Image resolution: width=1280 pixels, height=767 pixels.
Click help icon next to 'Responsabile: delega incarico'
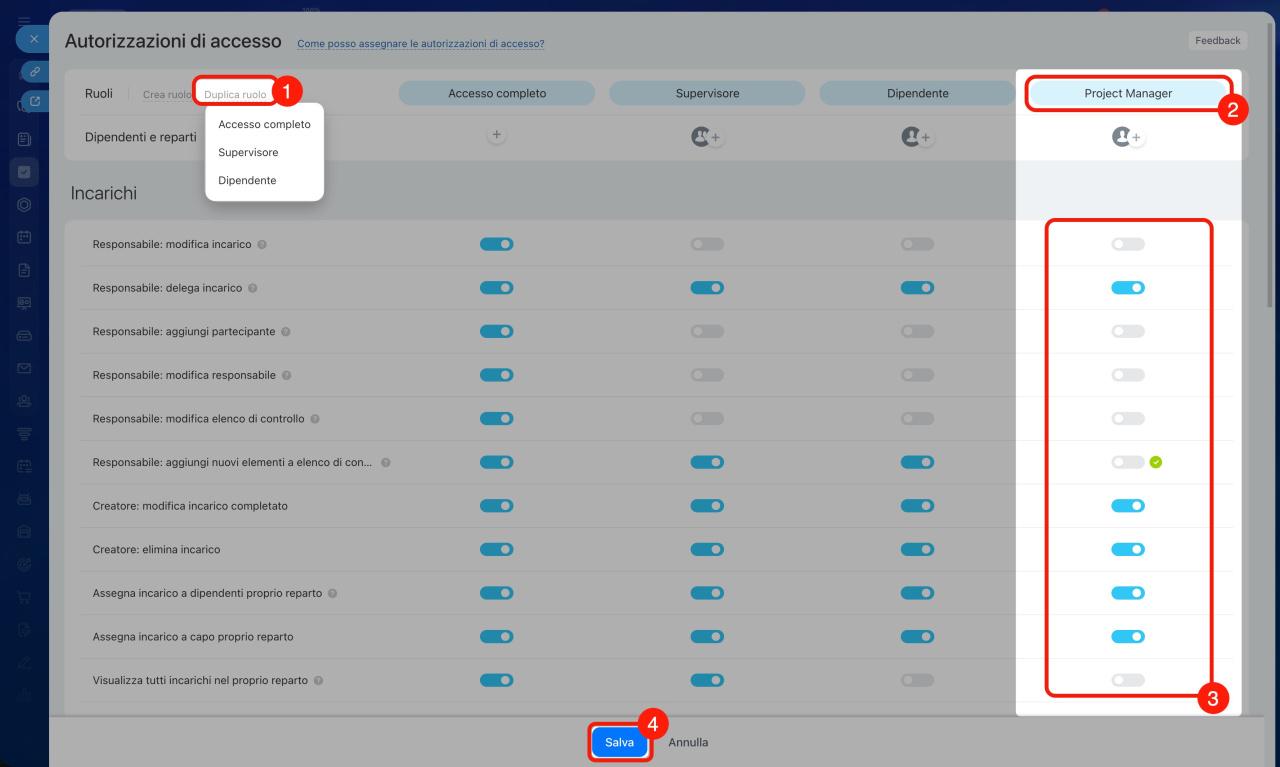(253, 288)
